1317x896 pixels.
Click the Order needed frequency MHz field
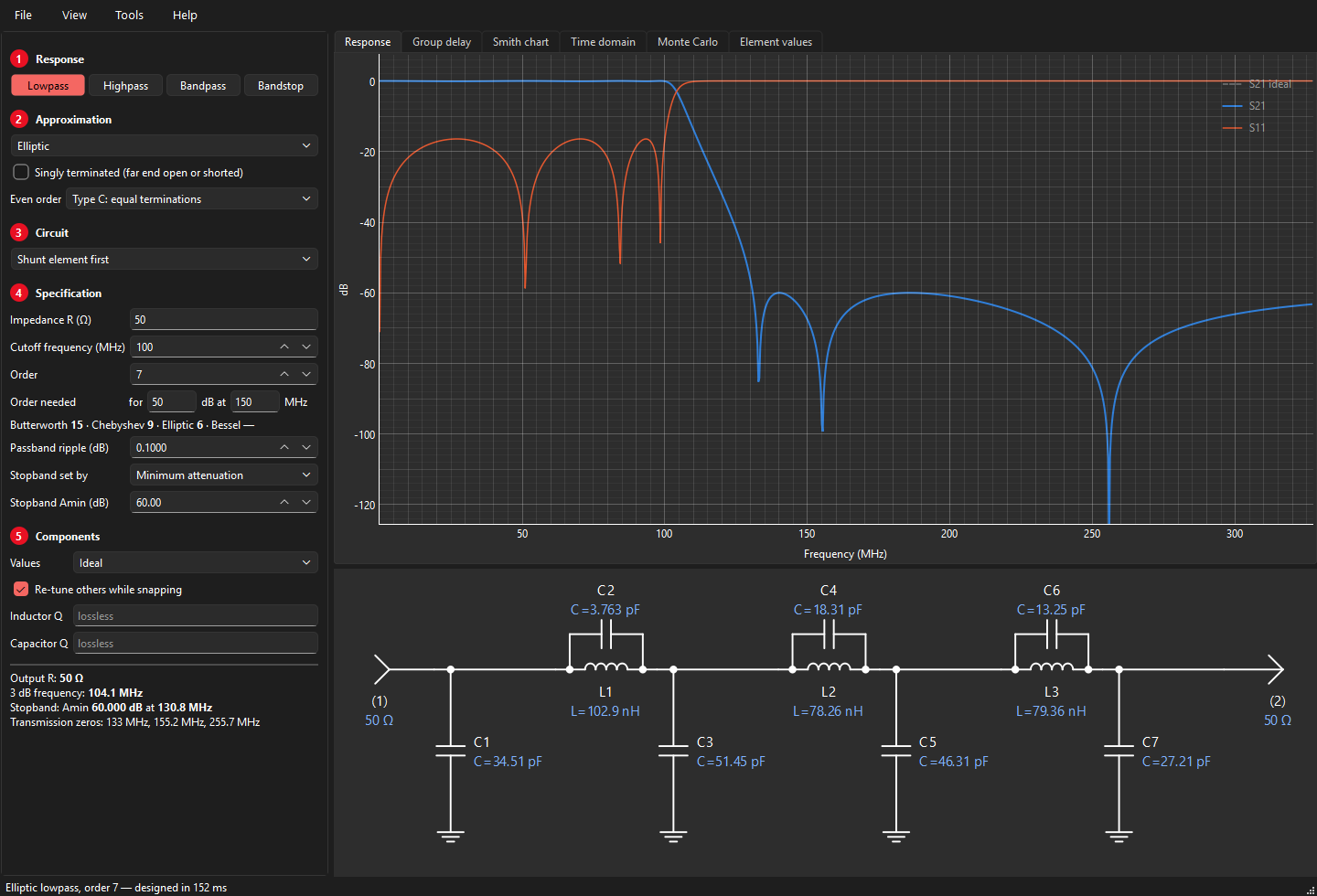(x=255, y=401)
